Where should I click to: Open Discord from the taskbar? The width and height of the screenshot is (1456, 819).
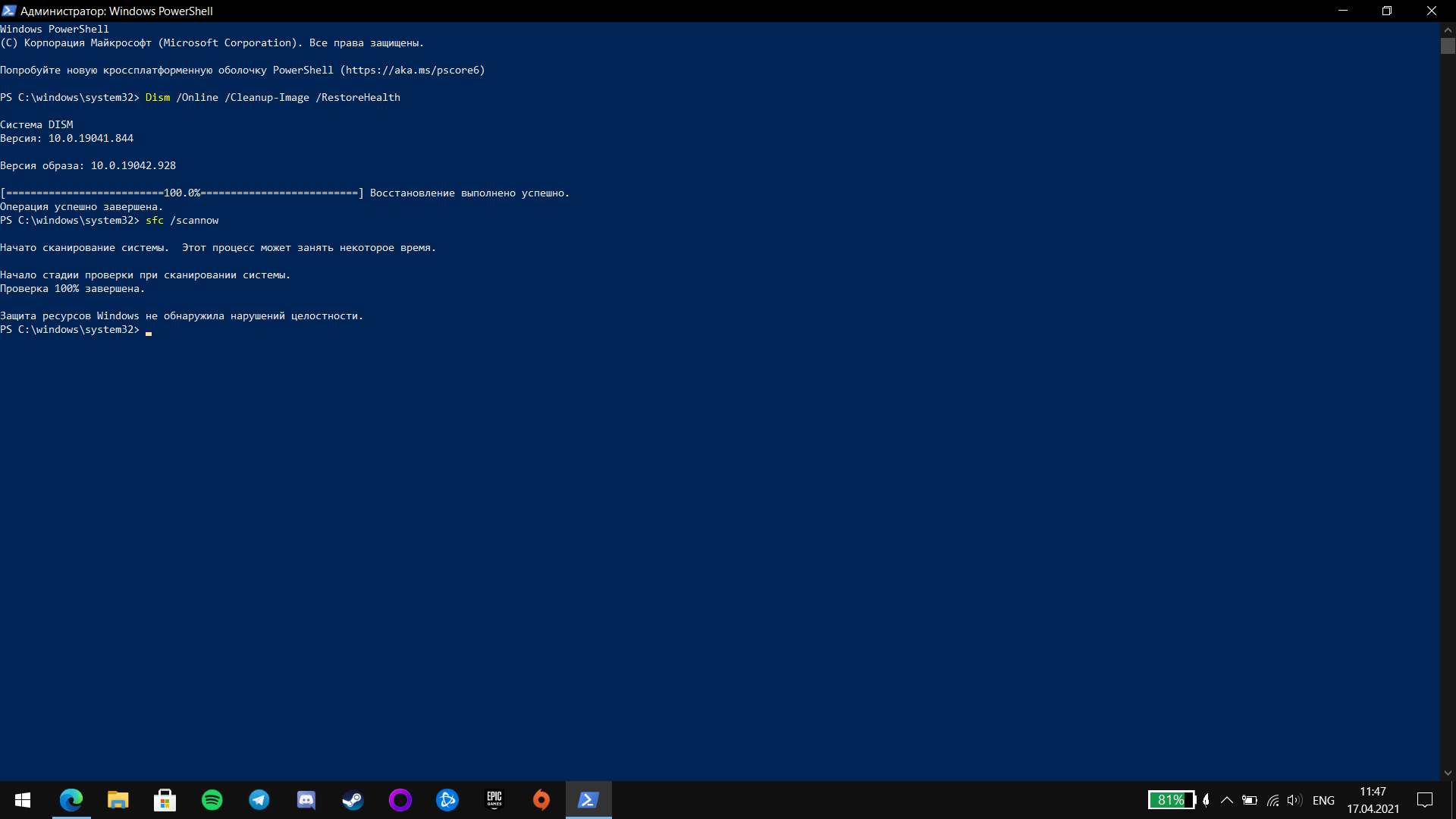(306, 800)
